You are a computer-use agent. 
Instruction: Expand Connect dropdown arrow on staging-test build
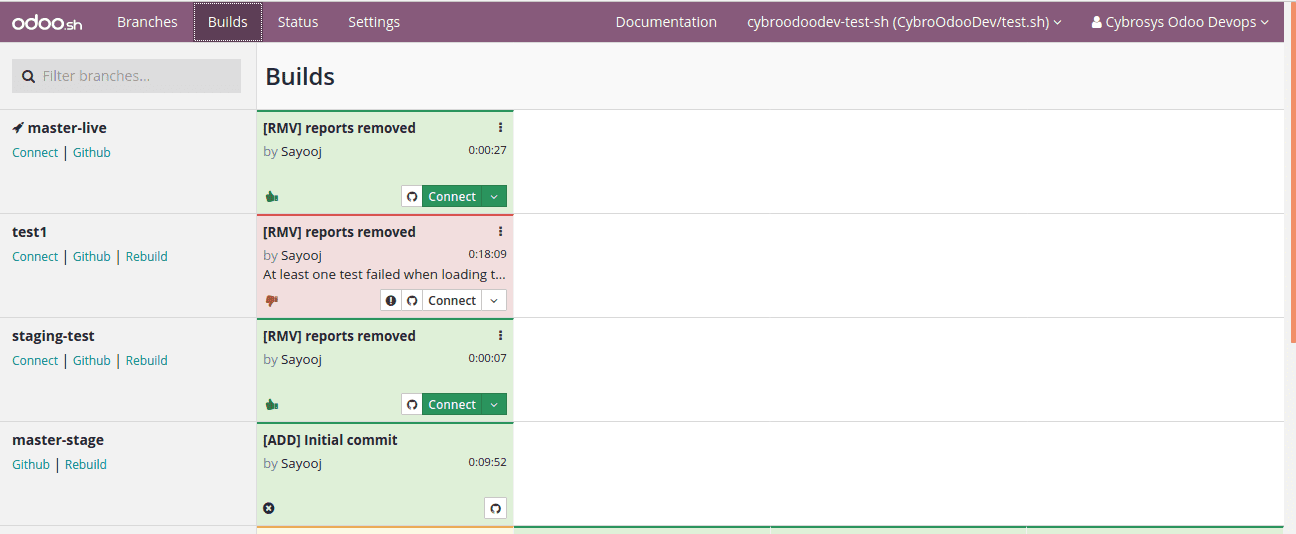coord(494,405)
